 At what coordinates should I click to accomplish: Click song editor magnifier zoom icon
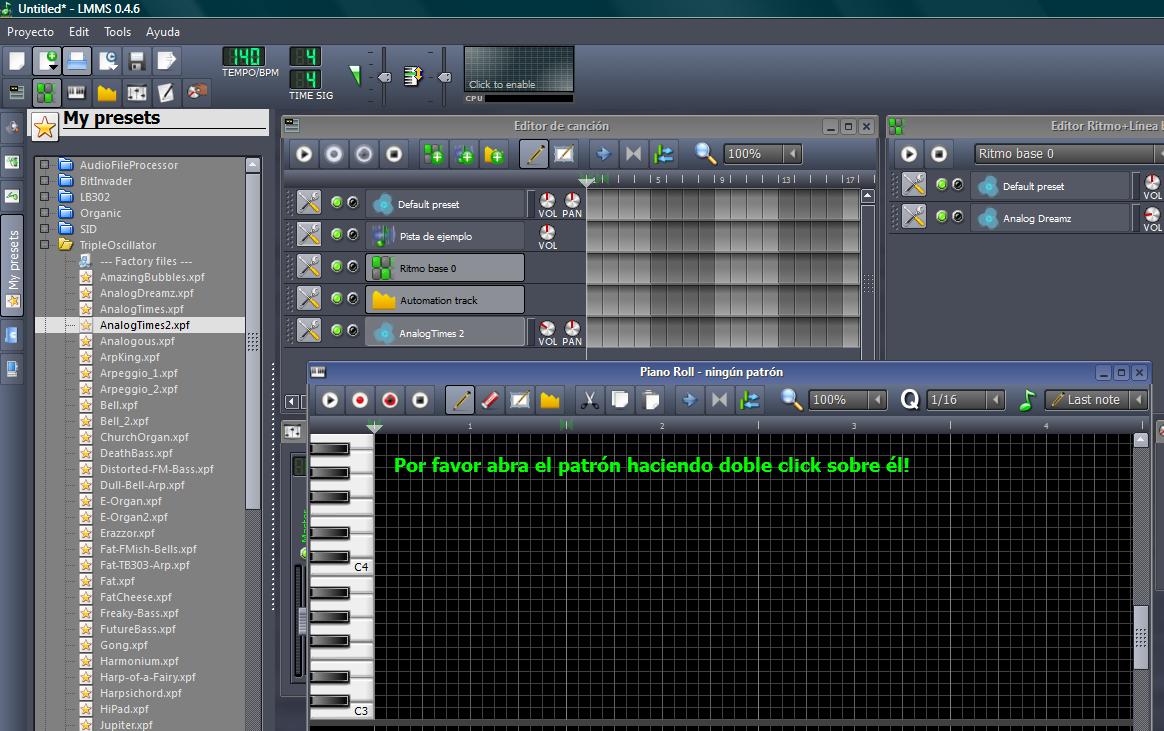click(x=704, y=154)
